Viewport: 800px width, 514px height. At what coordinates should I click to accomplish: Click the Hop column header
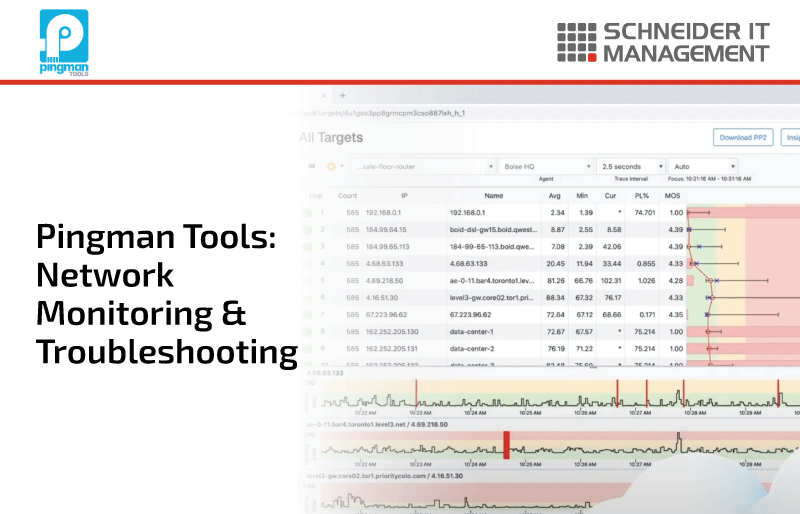(x=316, y=195)
